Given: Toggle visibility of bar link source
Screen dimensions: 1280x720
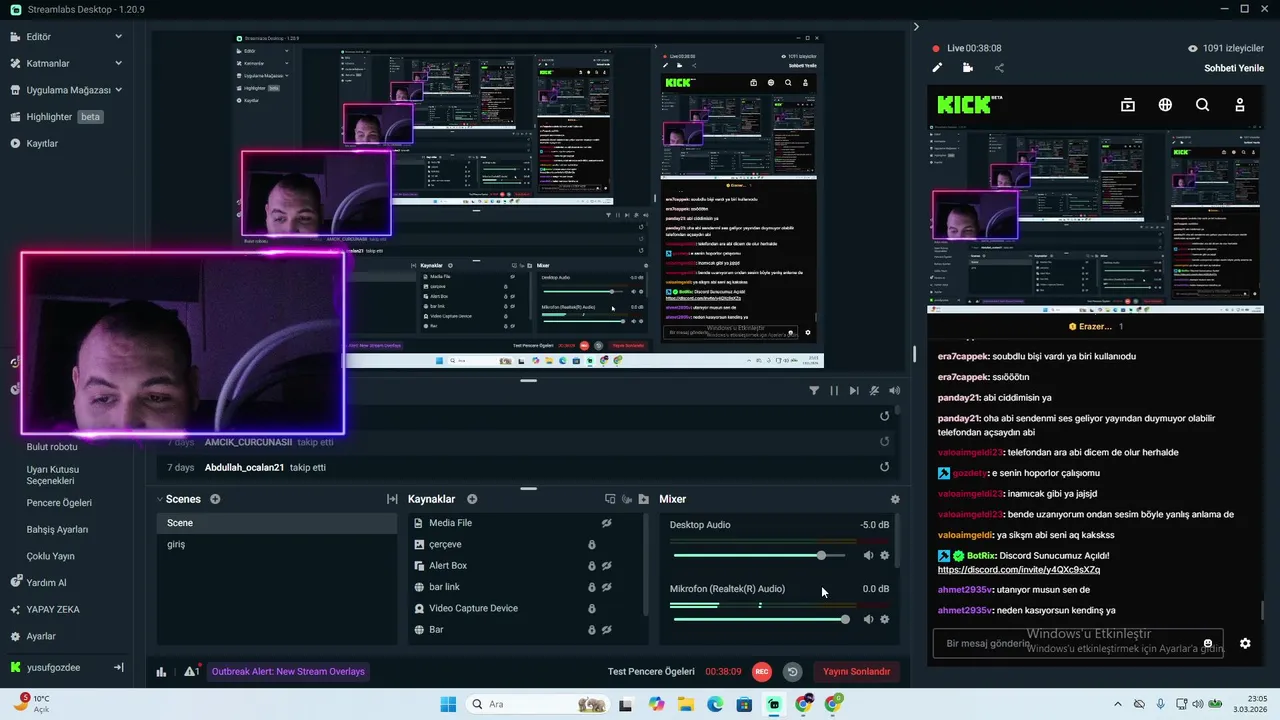Looking at the screenshot, I should (x=606, y=587).
